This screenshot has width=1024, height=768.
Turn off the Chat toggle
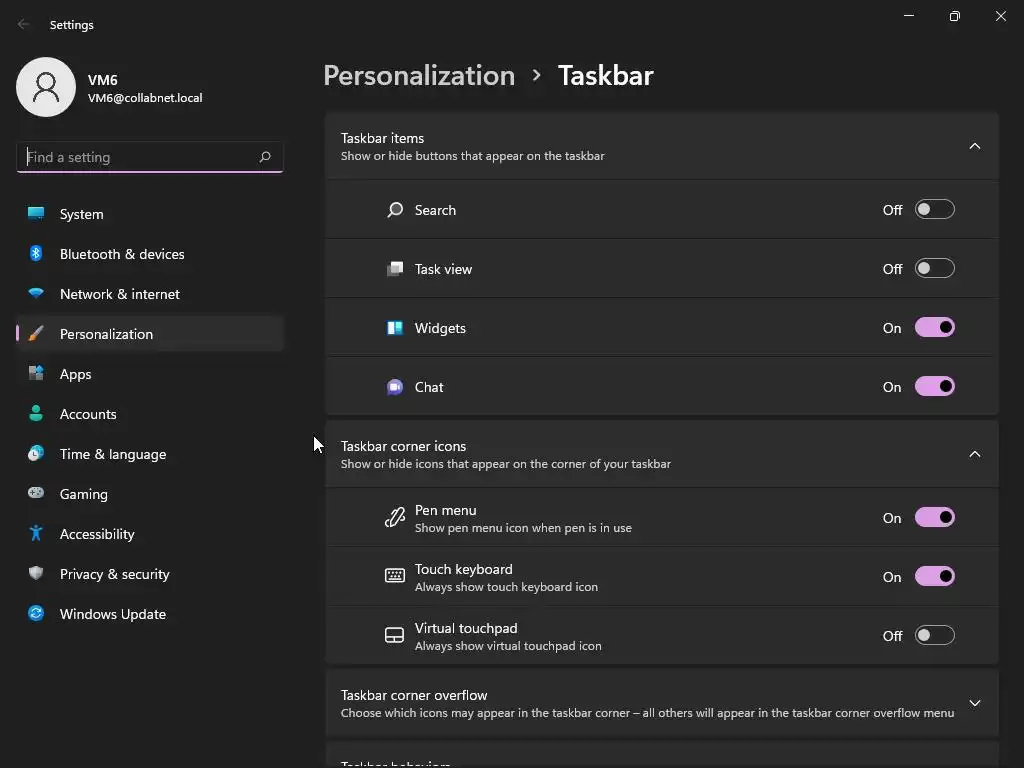point(934,387)
